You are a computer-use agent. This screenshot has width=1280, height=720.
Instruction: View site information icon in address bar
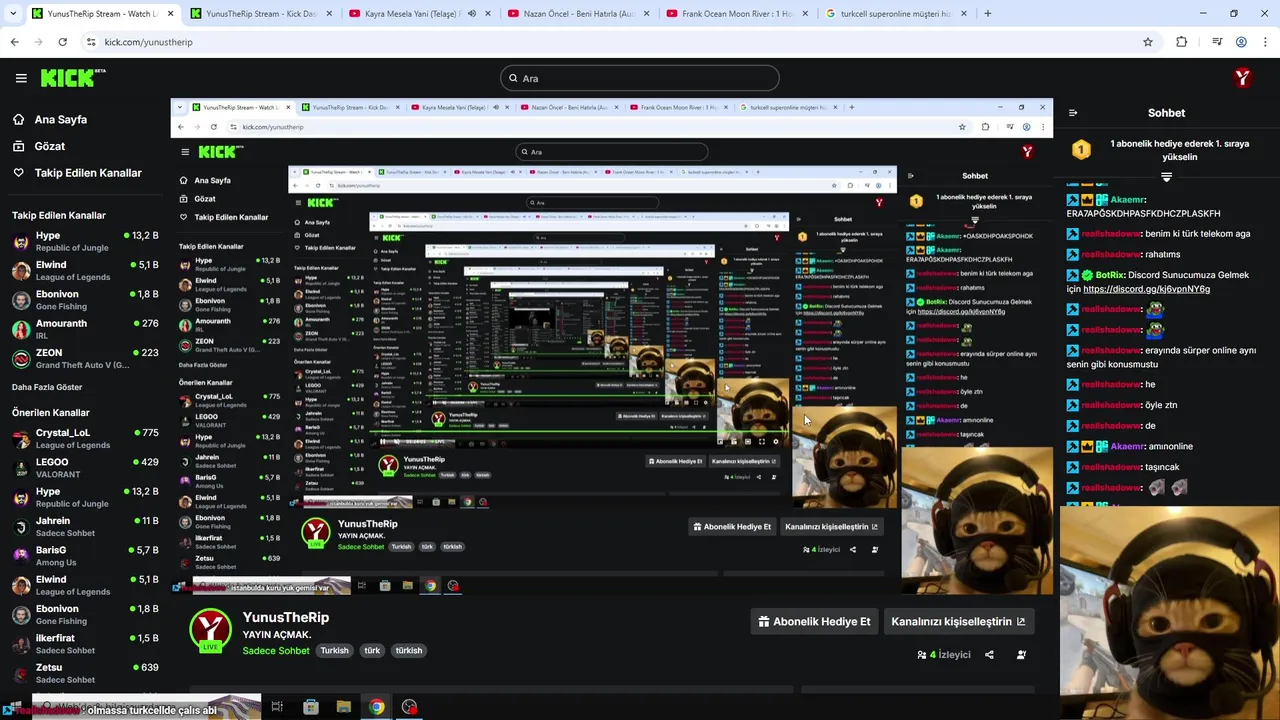(91, 42)
